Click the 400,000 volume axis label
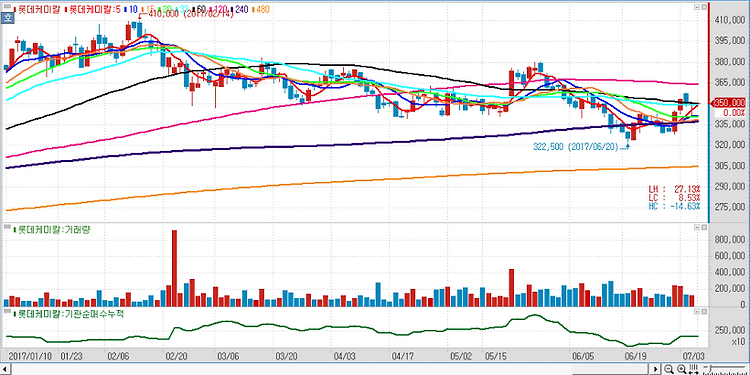 click(x=730, y=272)
